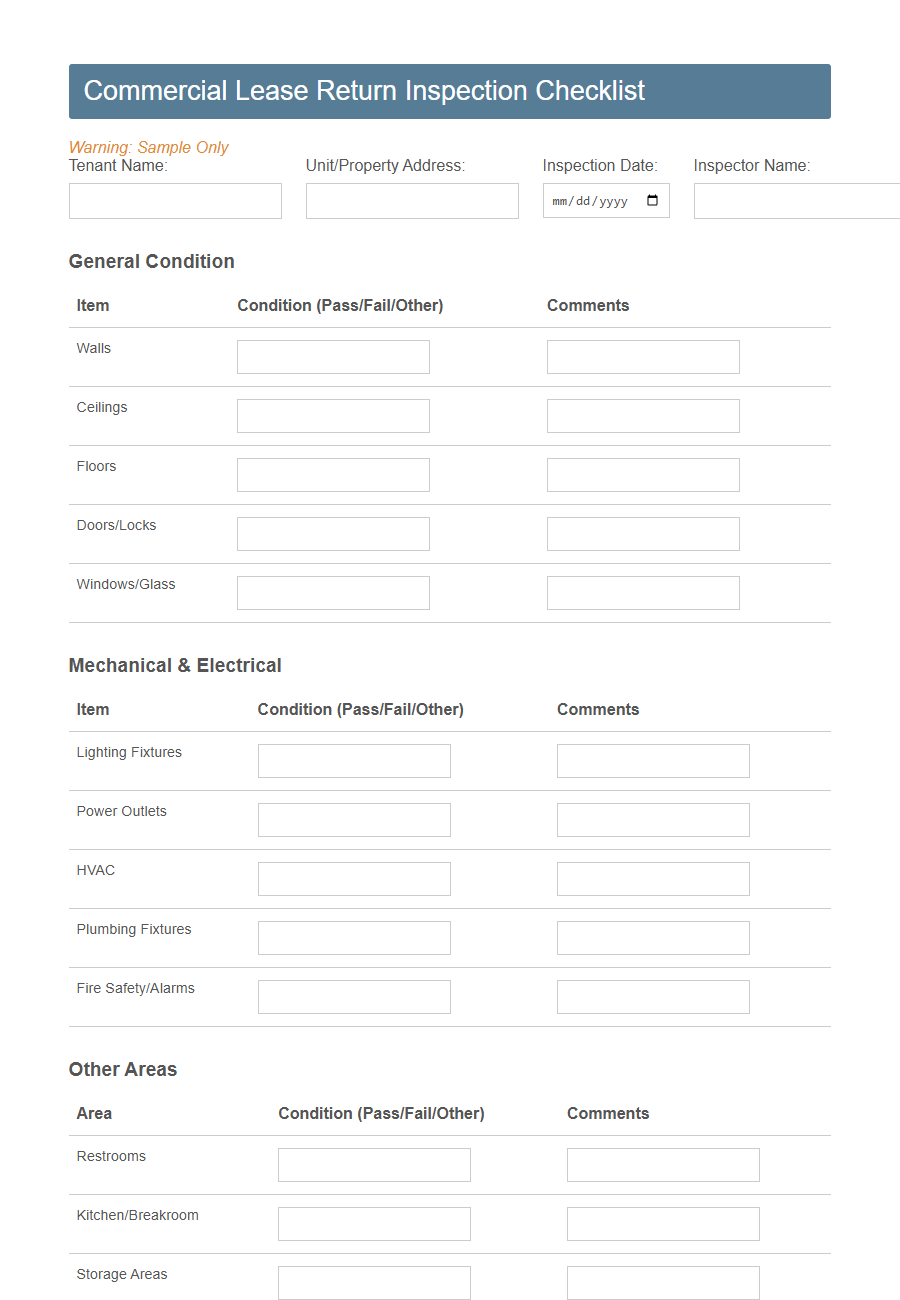Click the Tenant Name input field
900x1300 pixels.
pyautogui.click(x=175, y=201)
